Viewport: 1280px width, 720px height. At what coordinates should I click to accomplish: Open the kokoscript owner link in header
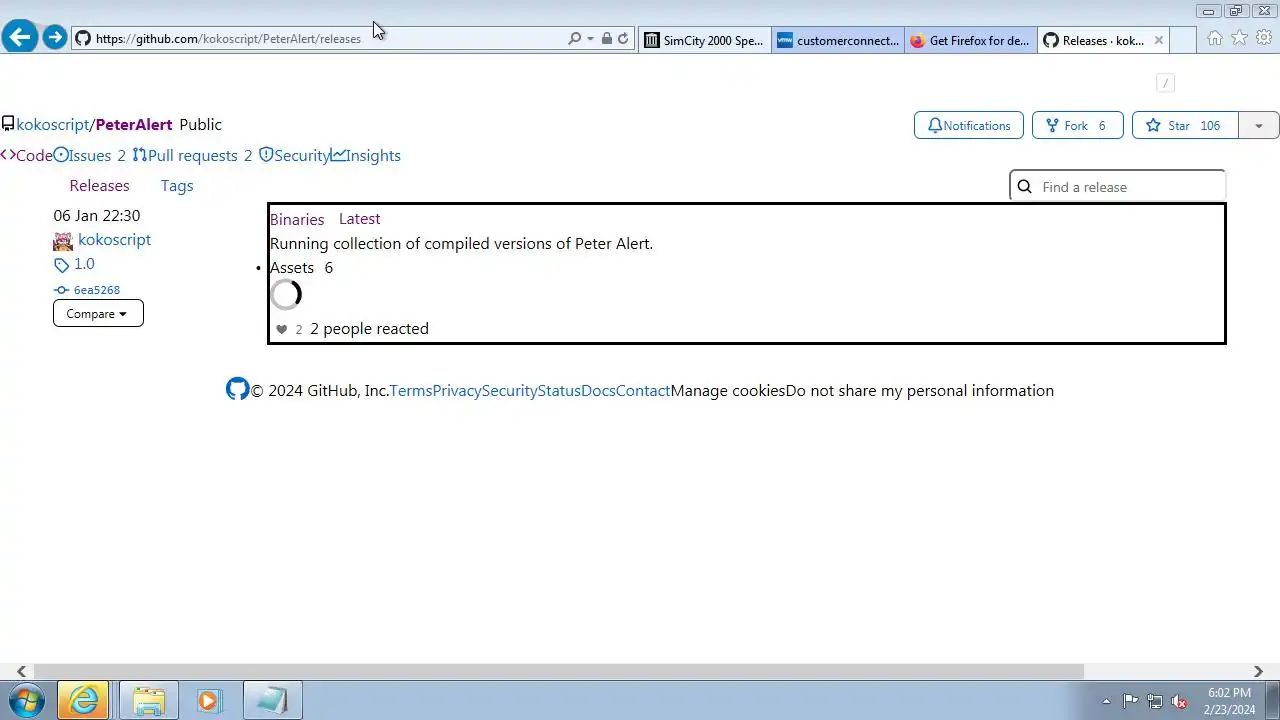[x=53, y=125]
